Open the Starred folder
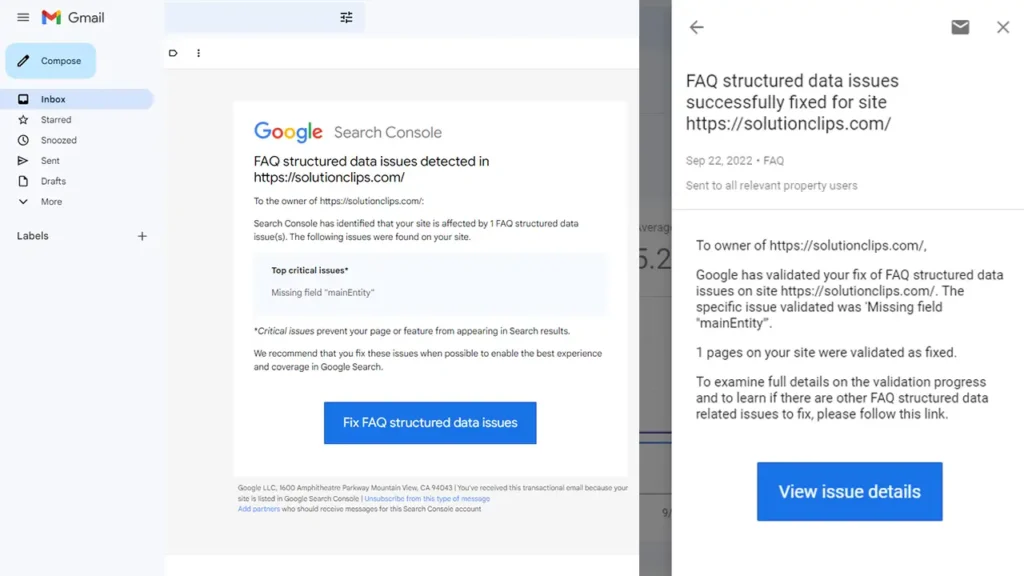This screenshot has height=576, width=1024. [56, 120]
